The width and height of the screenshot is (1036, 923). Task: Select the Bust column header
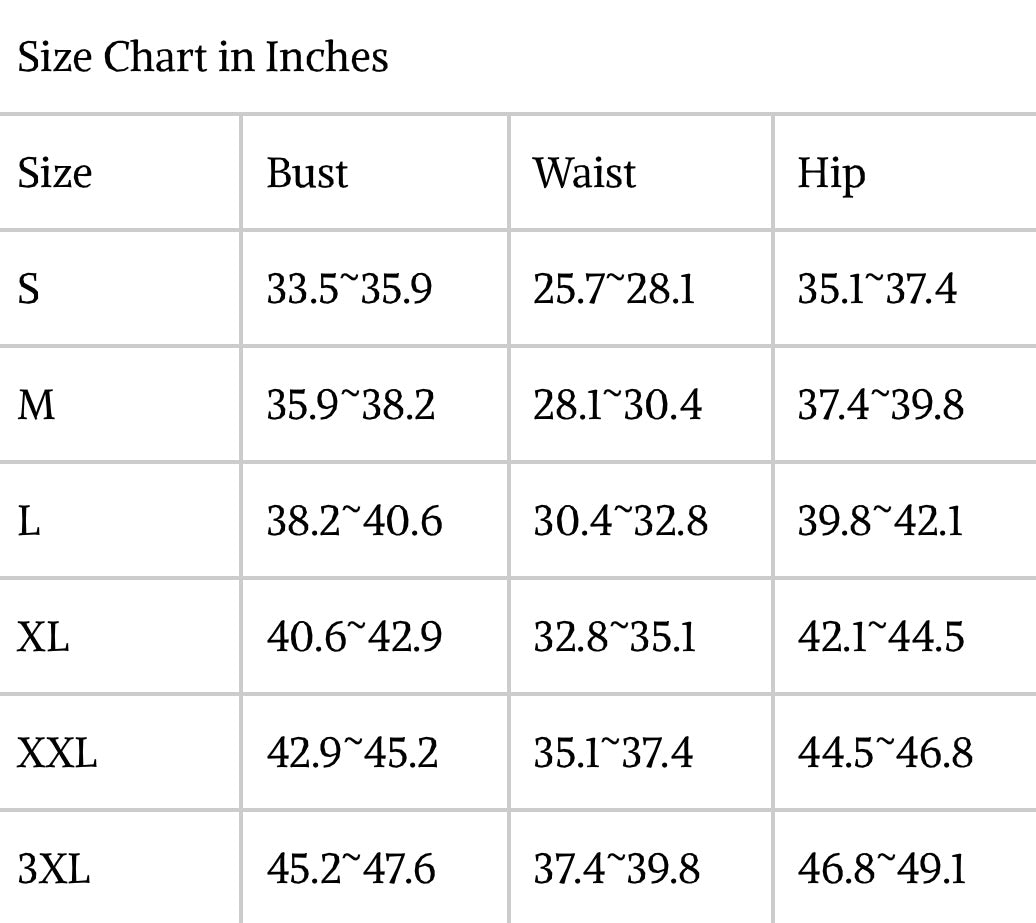point(307,173)
